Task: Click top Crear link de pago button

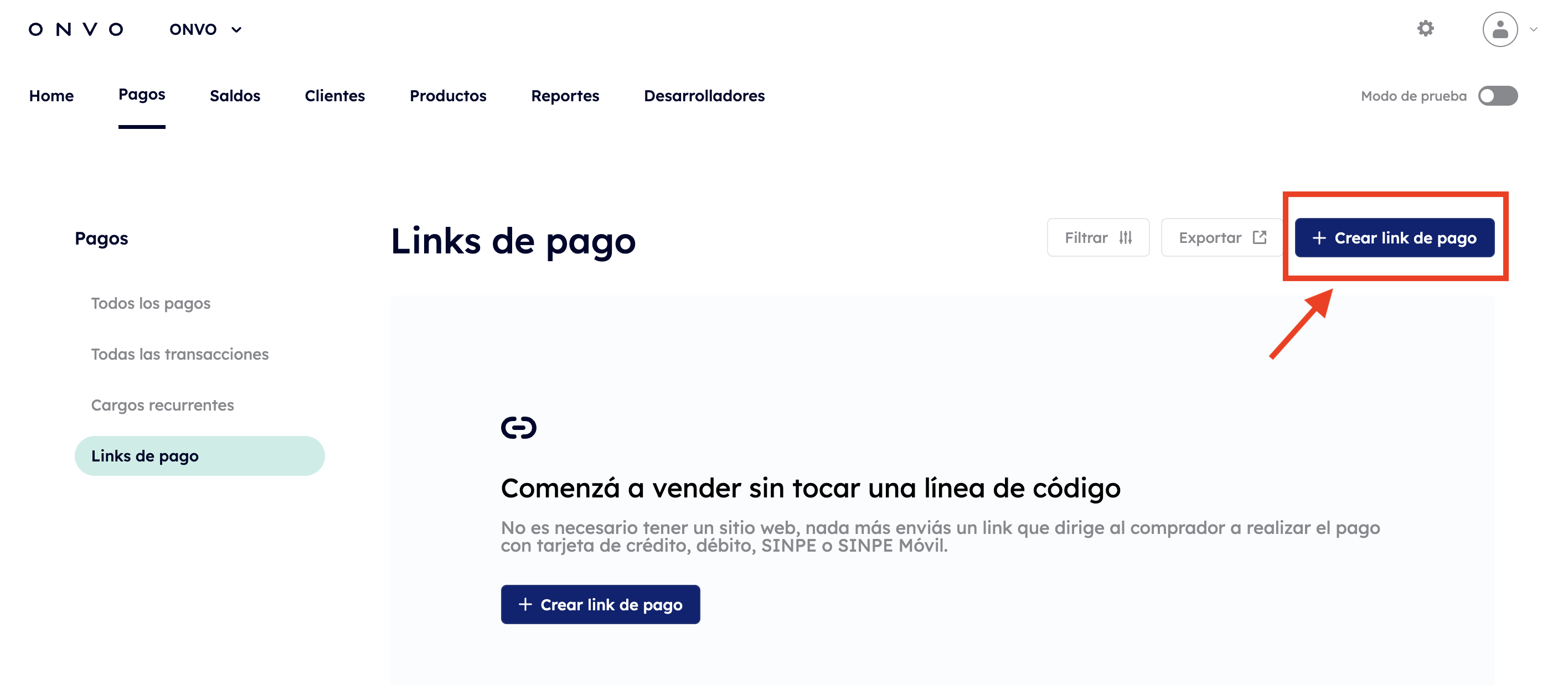Action: point(1394,237)
